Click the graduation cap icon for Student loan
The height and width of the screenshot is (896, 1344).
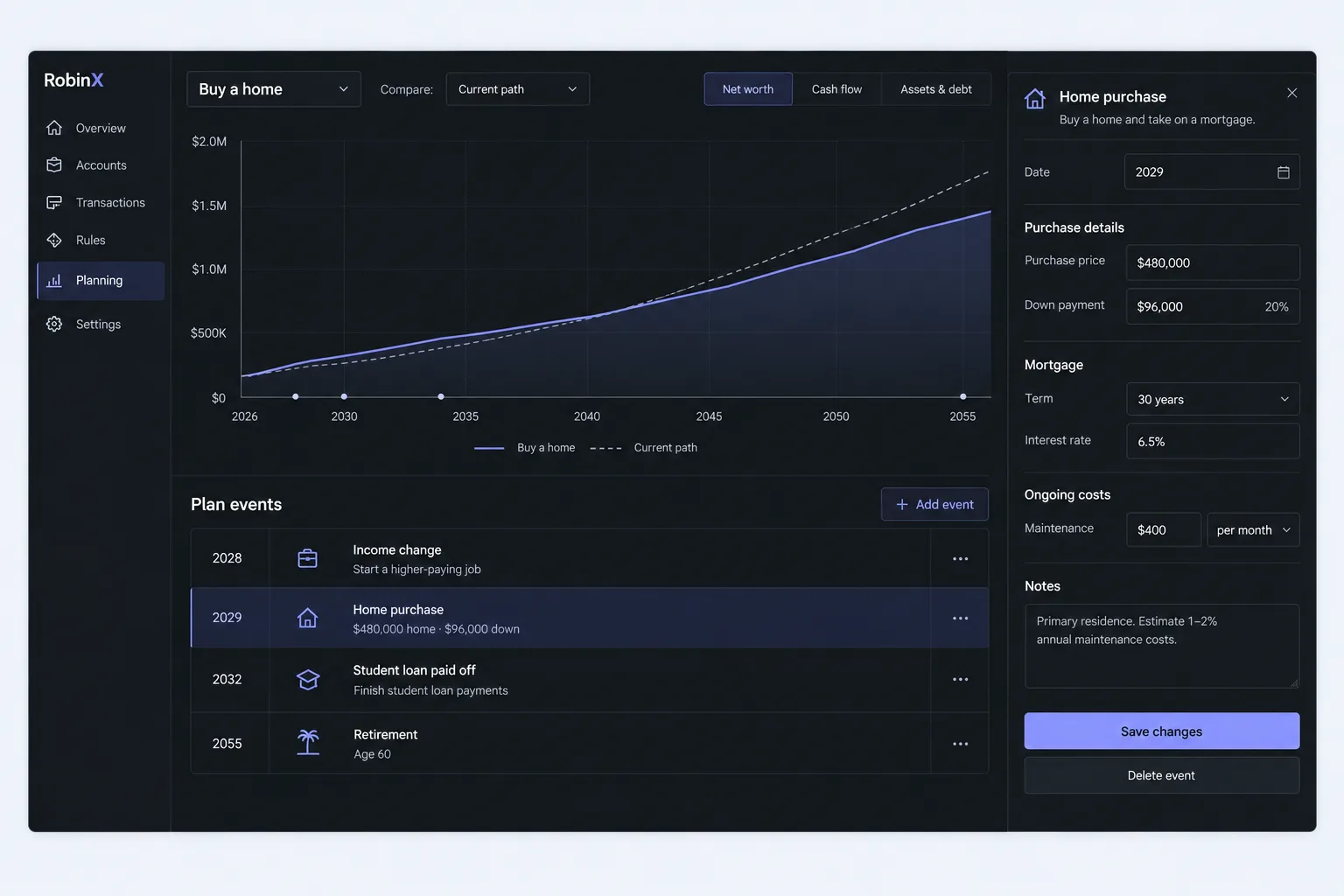click(x=308, y=680)
